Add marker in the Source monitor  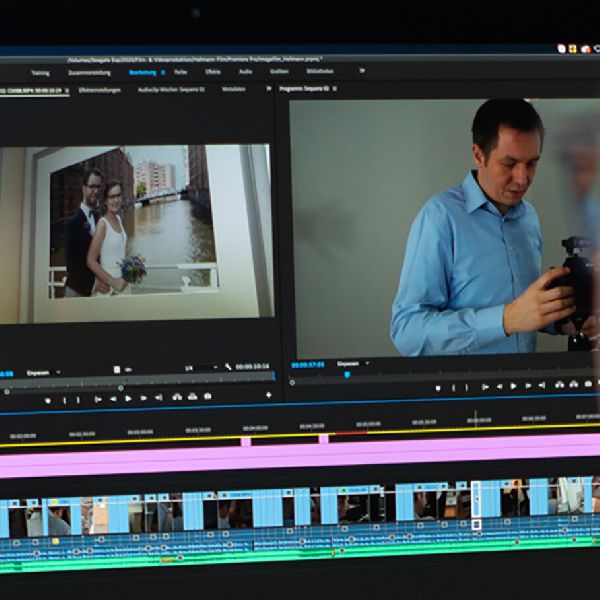47,398
